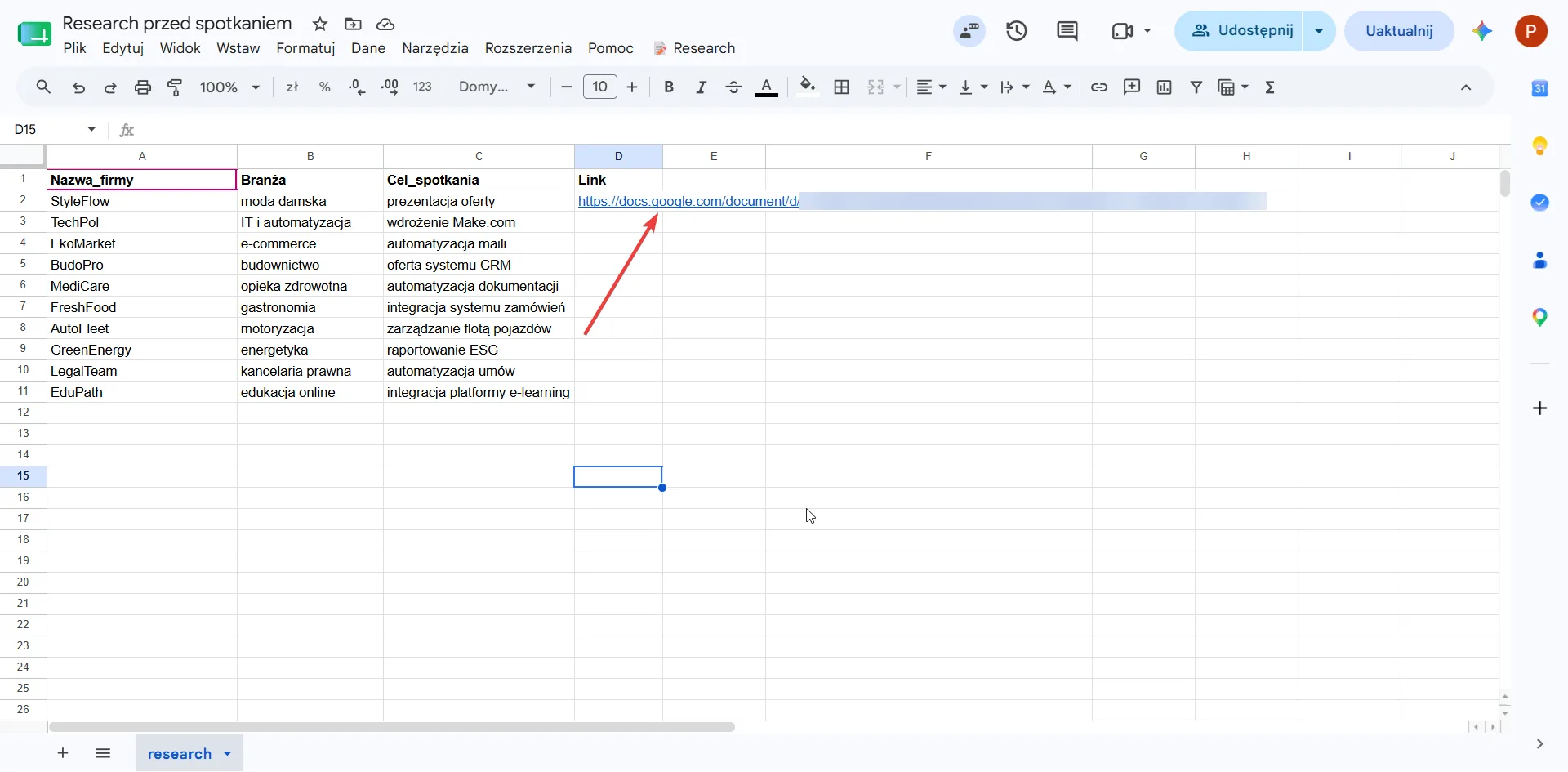Click the insert link icon

point(1099,87)
